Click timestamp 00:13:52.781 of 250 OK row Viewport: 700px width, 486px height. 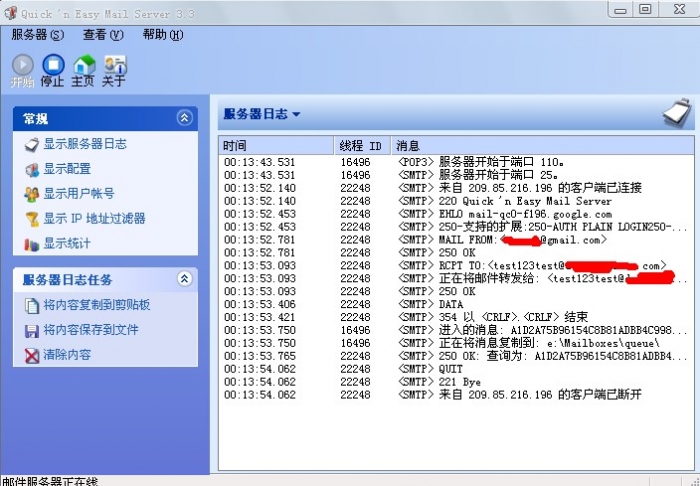coord(260,253)
